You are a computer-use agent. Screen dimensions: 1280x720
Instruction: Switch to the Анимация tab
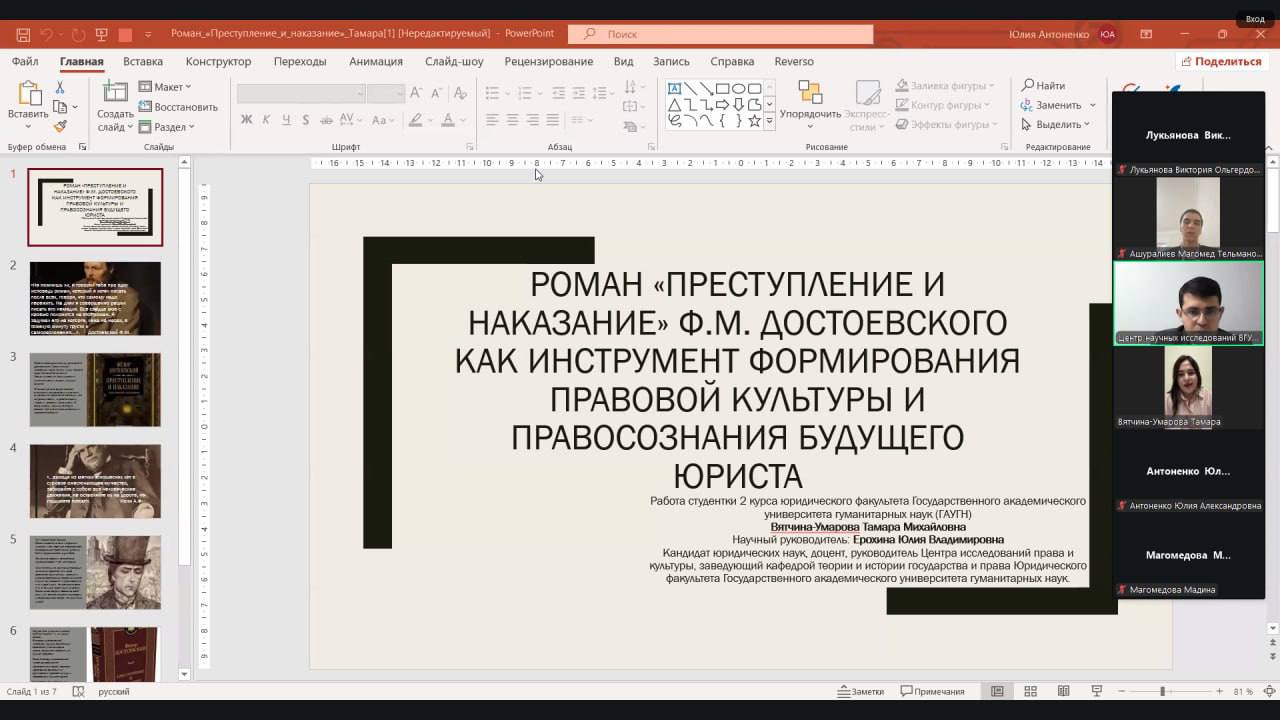(375, 61)
